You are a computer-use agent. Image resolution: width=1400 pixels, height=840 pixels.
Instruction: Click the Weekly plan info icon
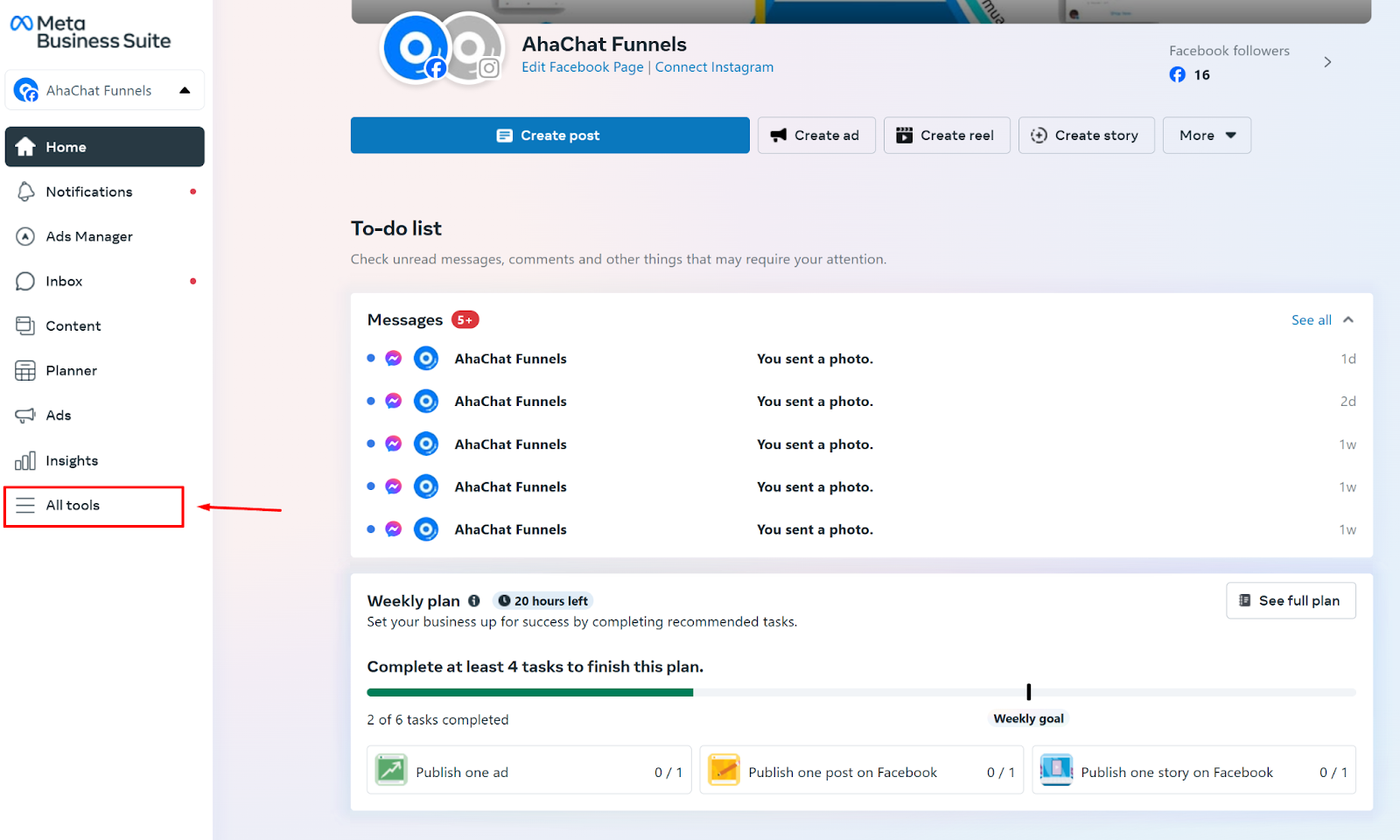tap(474, 601)
